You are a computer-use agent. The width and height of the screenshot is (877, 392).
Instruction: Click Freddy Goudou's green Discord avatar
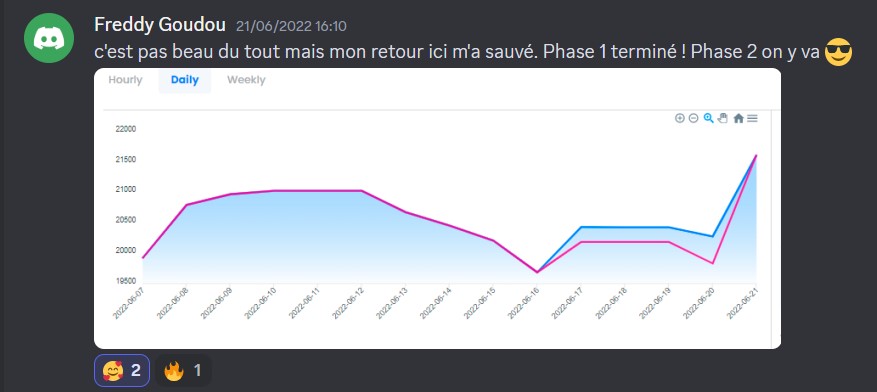point(49,38)
